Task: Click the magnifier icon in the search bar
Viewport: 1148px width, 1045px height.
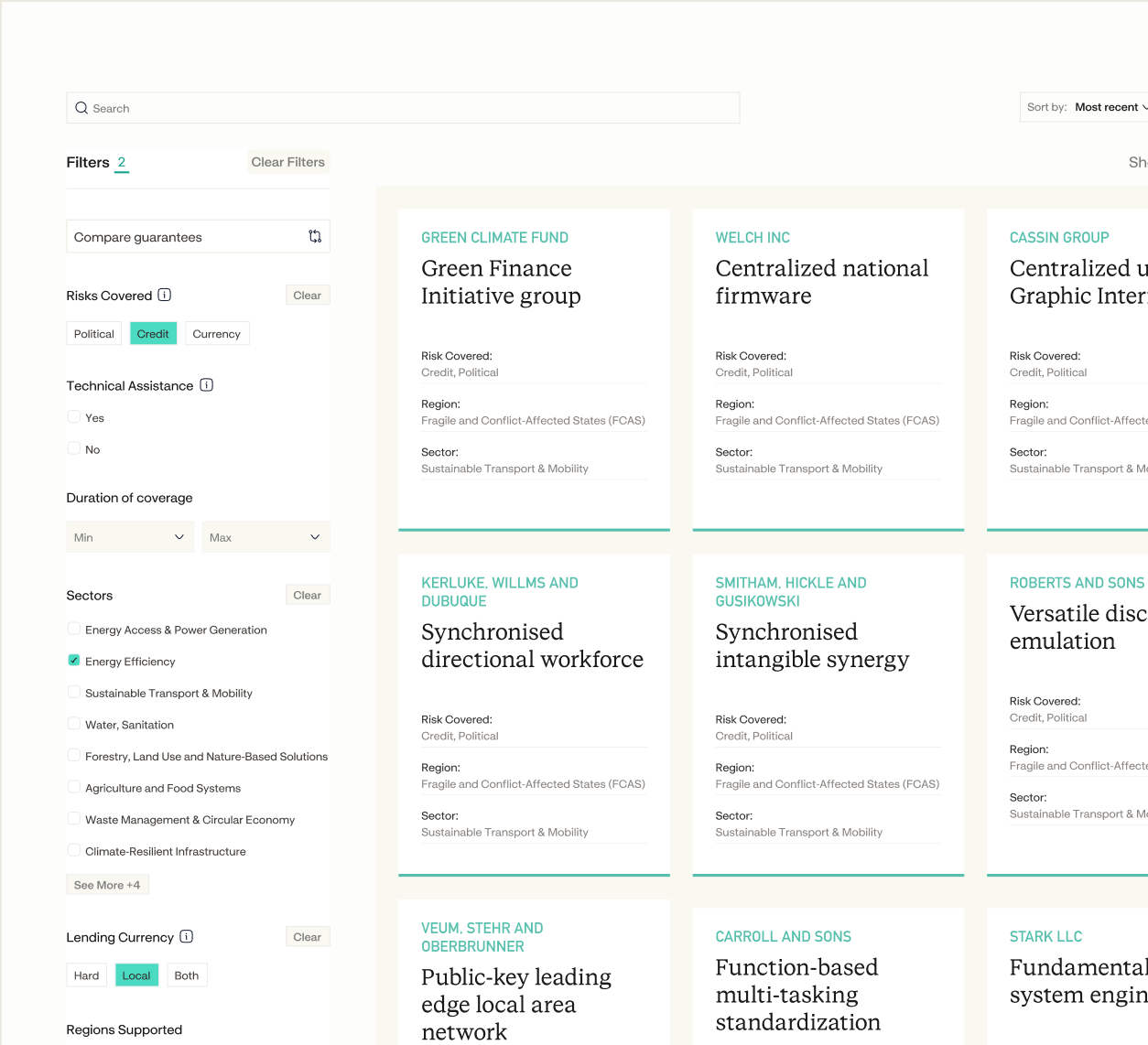Action: [82, 107]
